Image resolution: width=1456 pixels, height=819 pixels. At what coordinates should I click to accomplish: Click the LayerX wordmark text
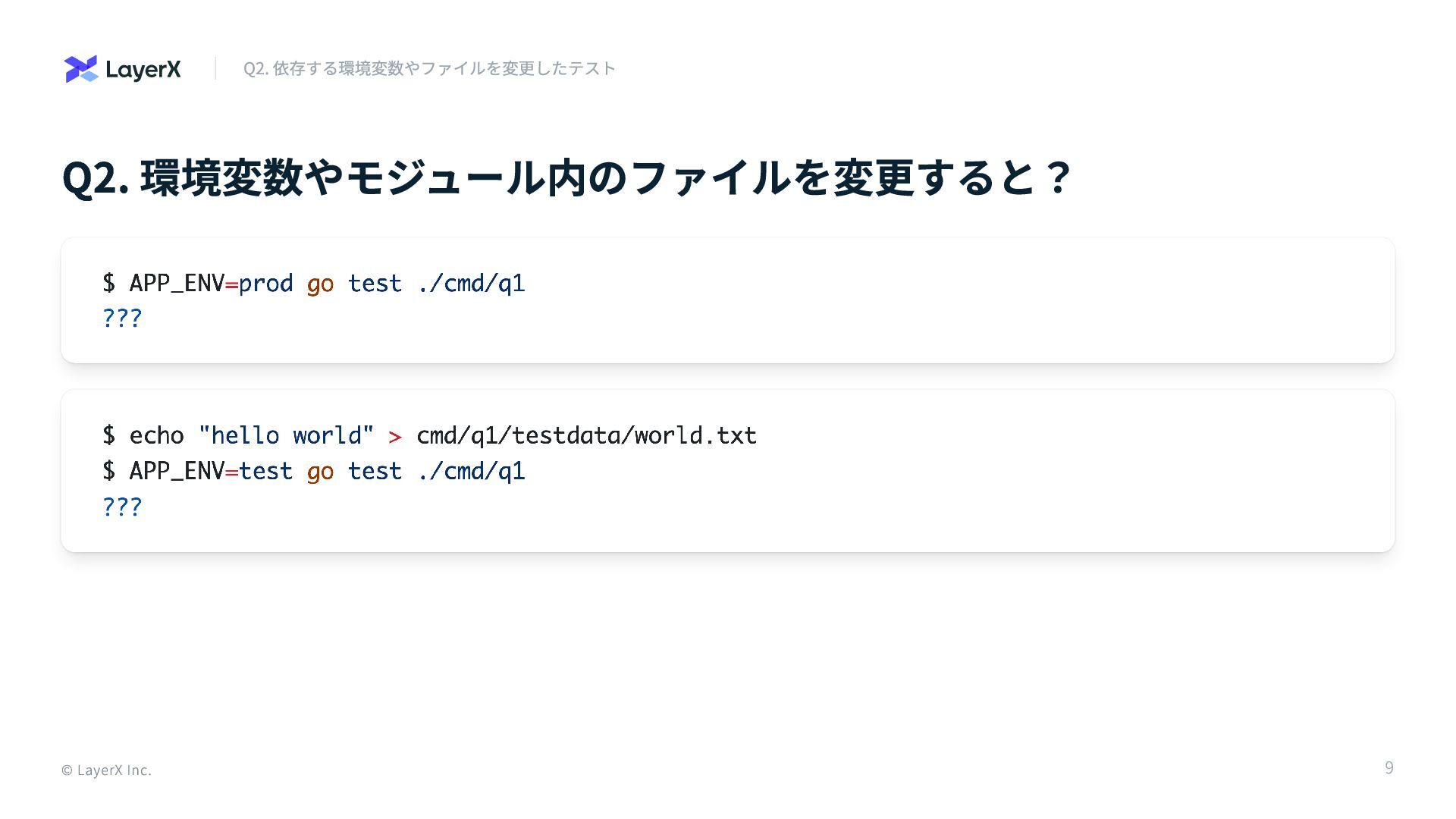(x=143, y=70)
